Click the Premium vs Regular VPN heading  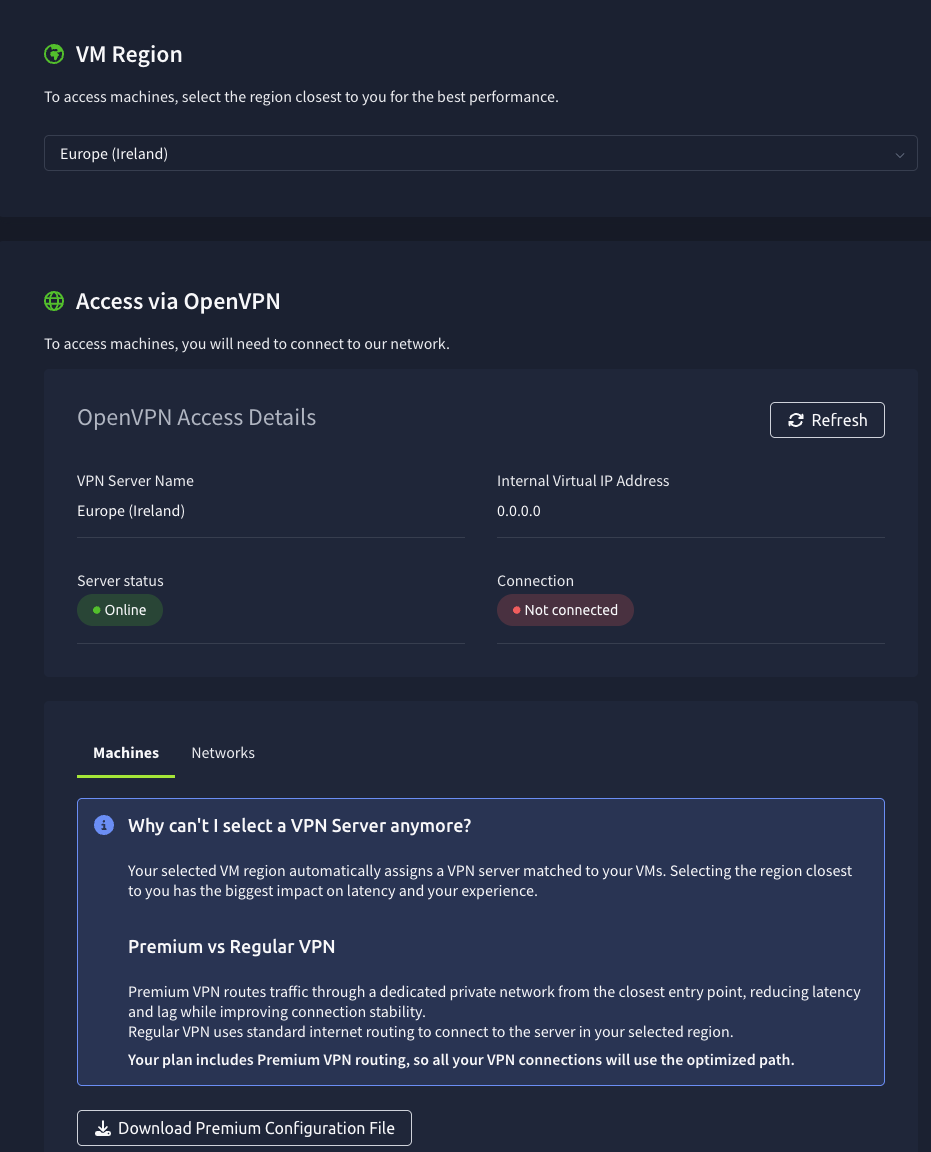click(231, 946)
